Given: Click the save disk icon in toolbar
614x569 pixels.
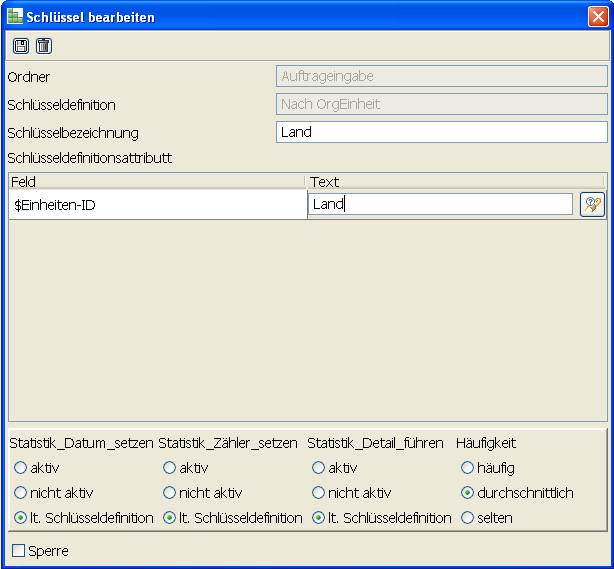Looking at the screenshot, I should pyautogui.click(x=21, y=46).
